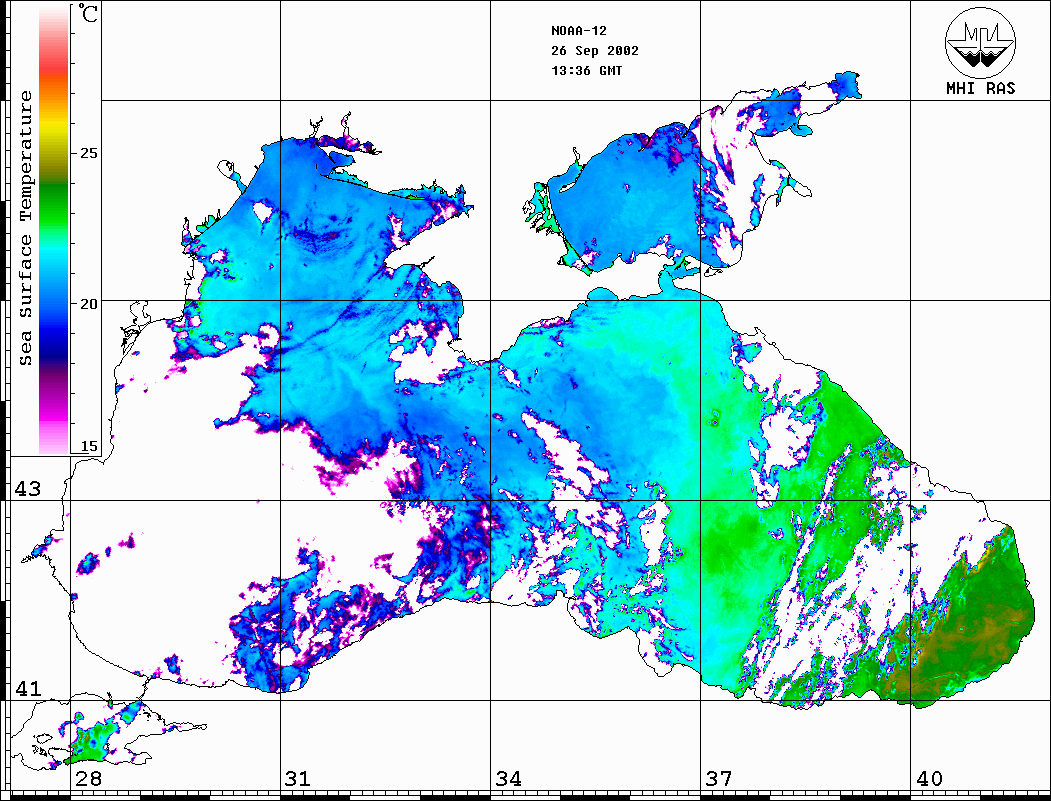
Task: Click the time '13:36 GMT'
Action: tap(587, 71)
